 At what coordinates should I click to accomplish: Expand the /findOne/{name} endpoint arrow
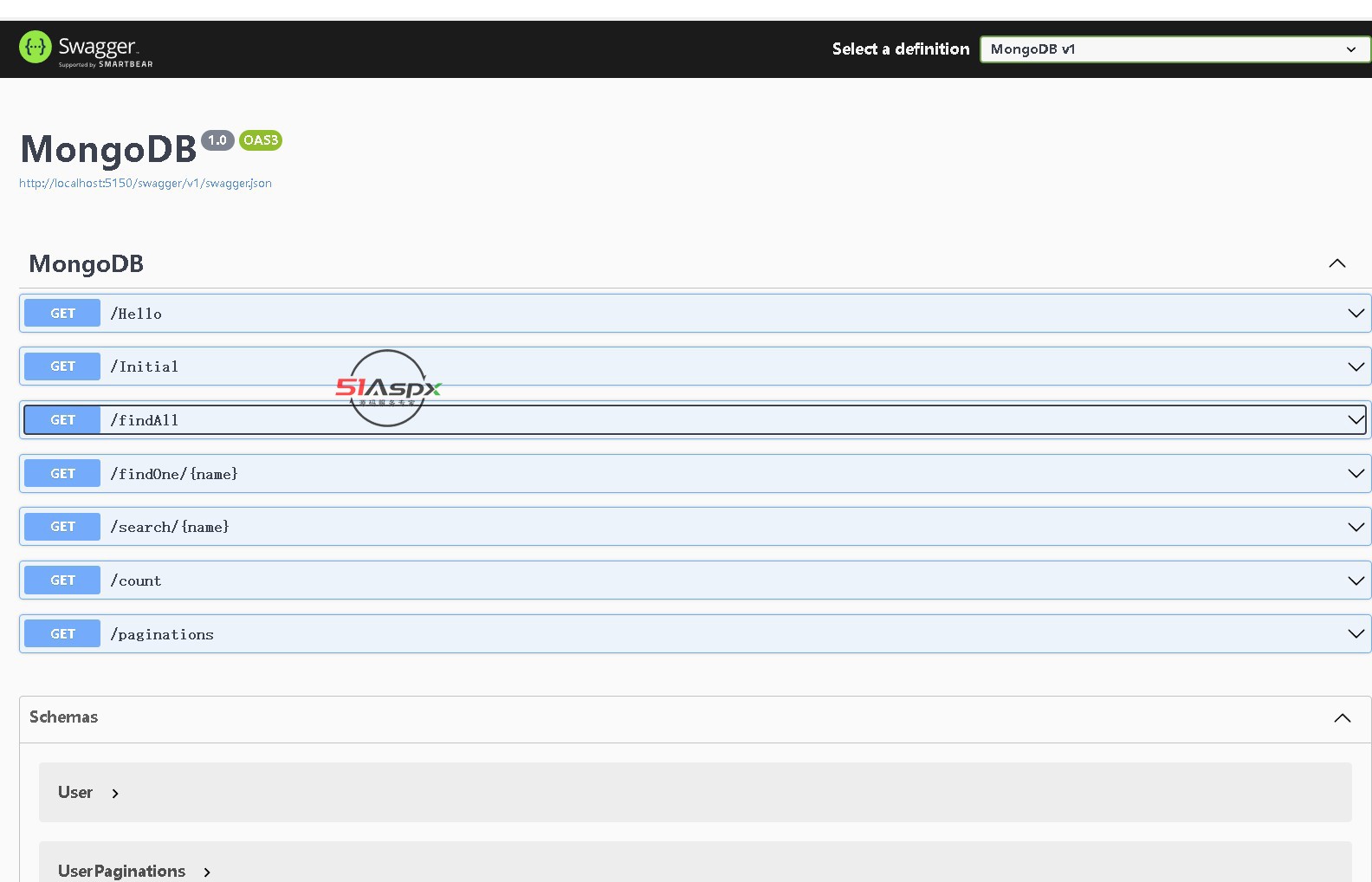pos(1356,473)
